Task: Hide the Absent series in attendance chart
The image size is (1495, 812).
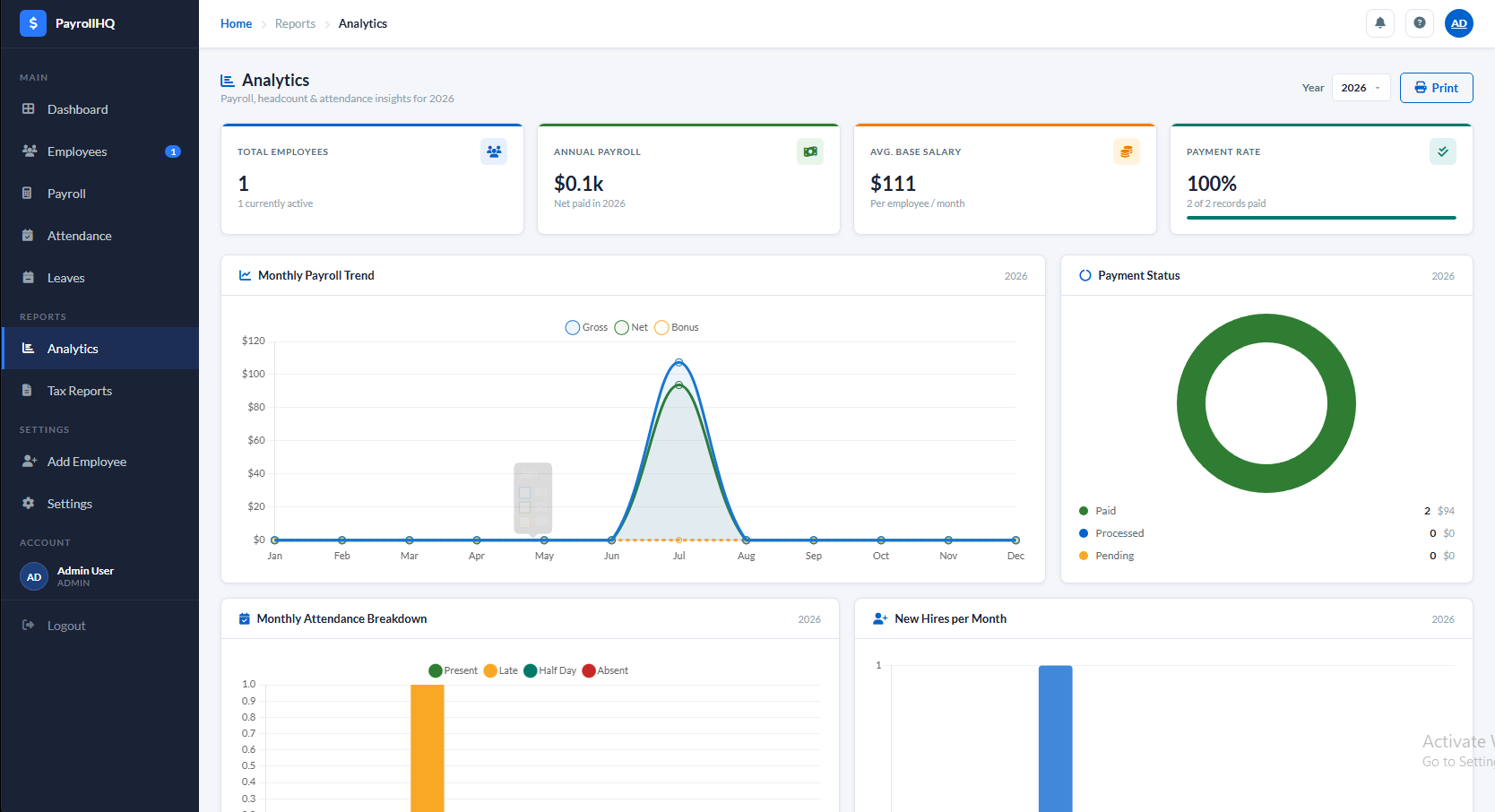Action: point(605,671)
